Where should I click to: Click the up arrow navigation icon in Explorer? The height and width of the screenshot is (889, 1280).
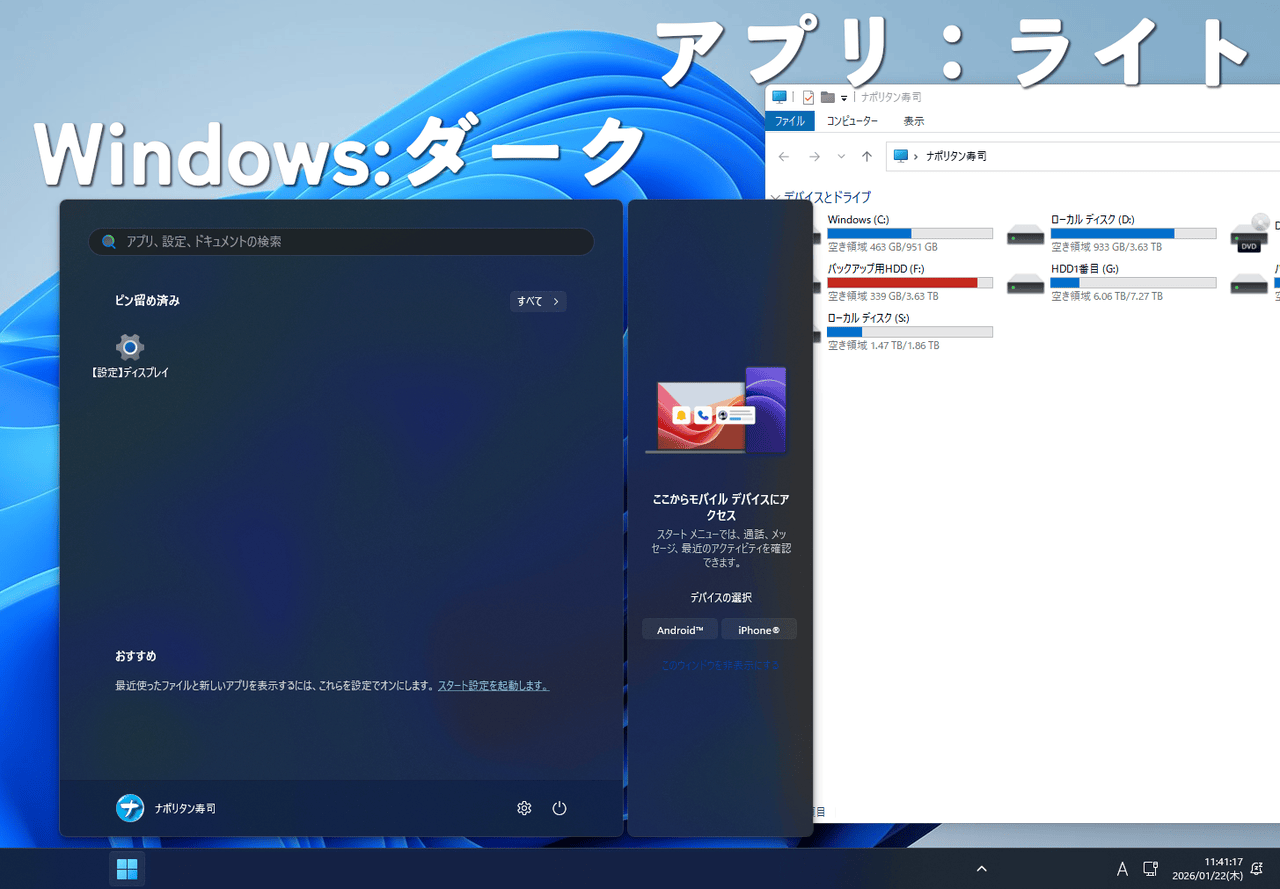pyautogui.click(x=866, y=156)
